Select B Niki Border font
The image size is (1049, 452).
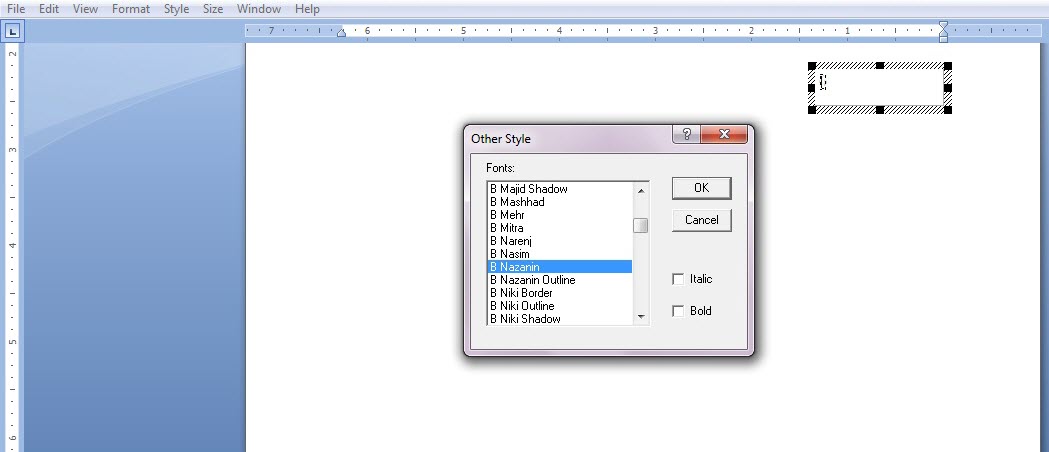(520, 293)
